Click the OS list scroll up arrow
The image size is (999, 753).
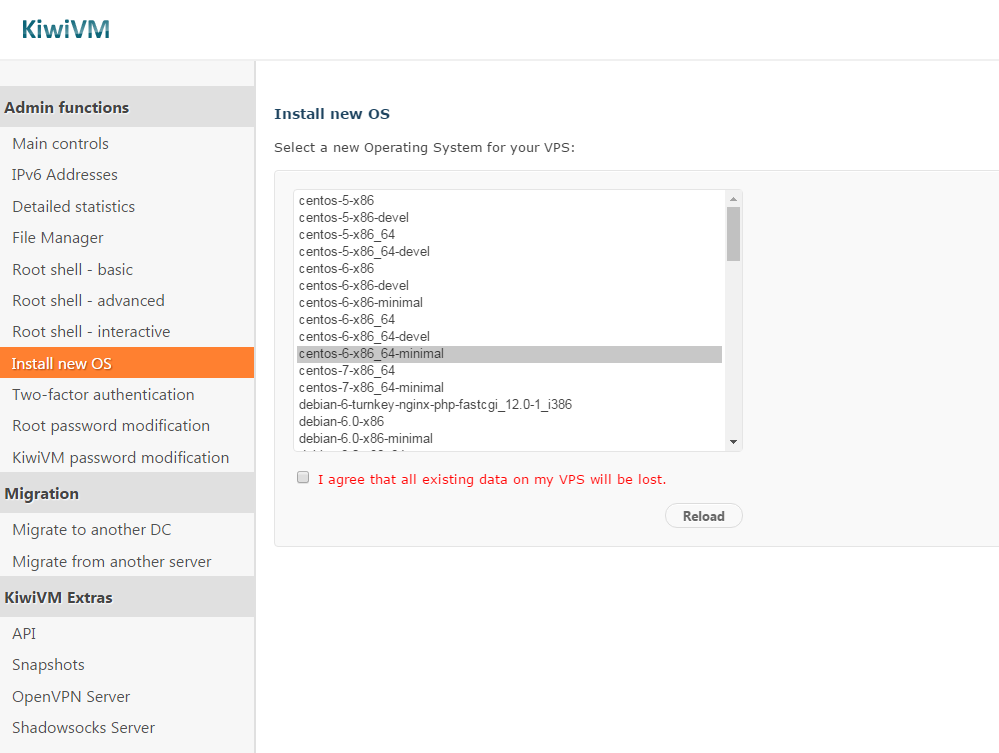(733, 199)
